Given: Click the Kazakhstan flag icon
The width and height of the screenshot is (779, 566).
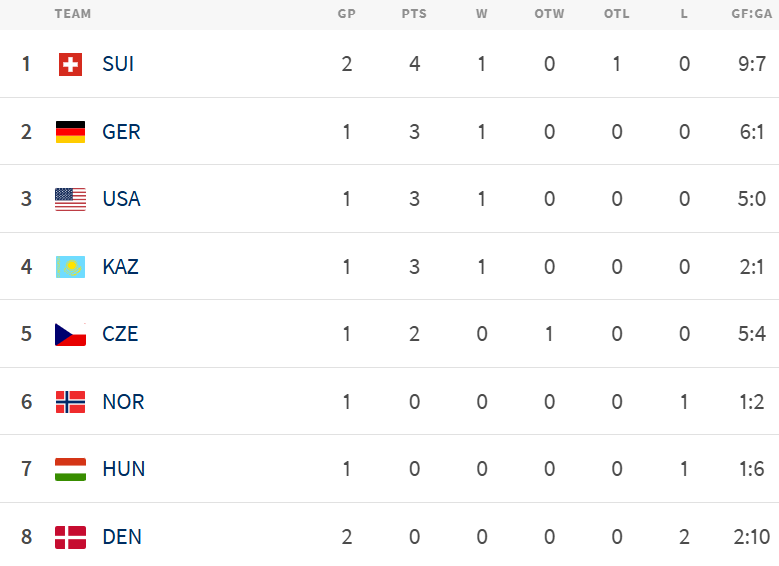Looking at the screenshot, I should 70,267.
